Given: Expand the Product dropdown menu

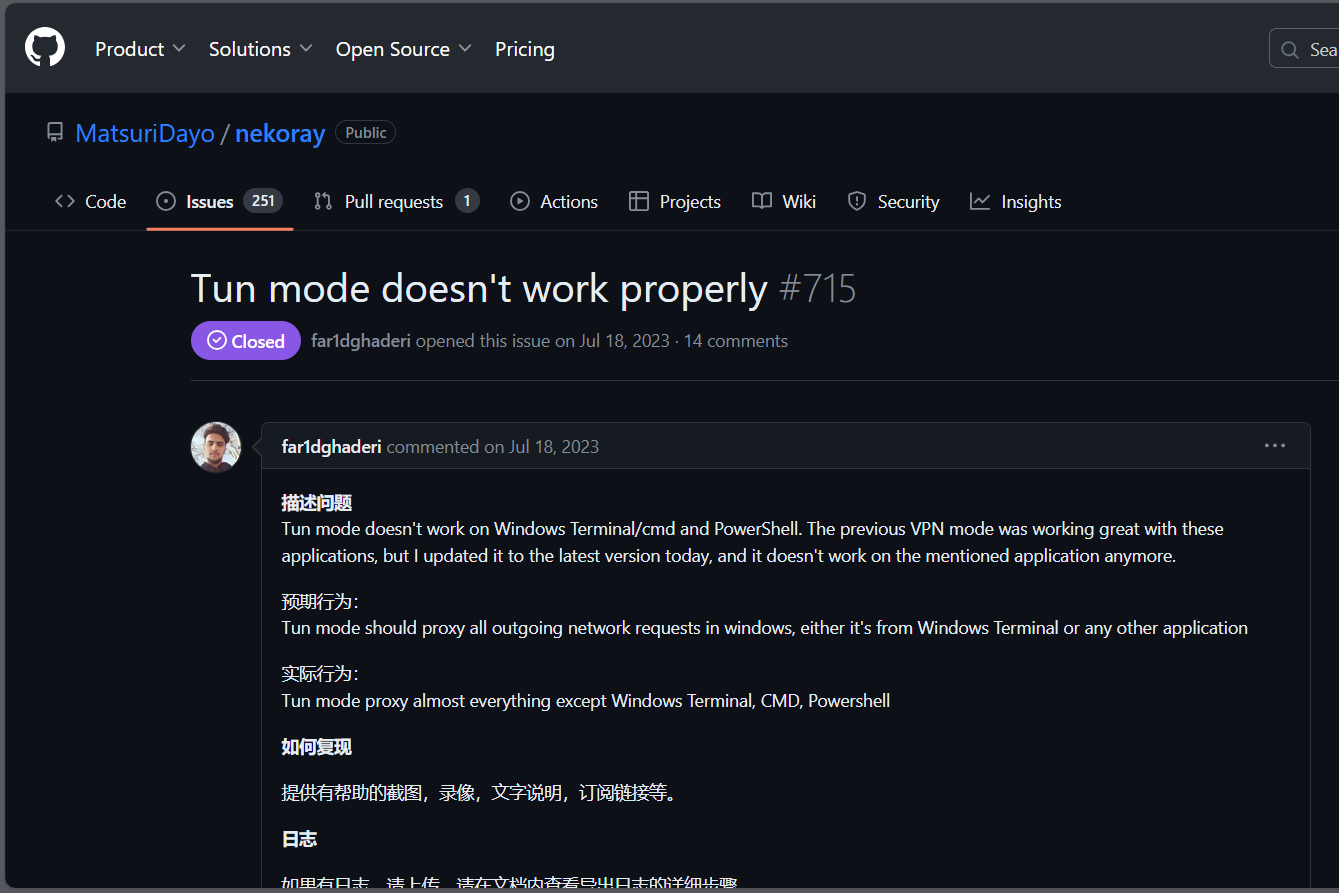Looking at the screenshot, I should coord(140,49).
